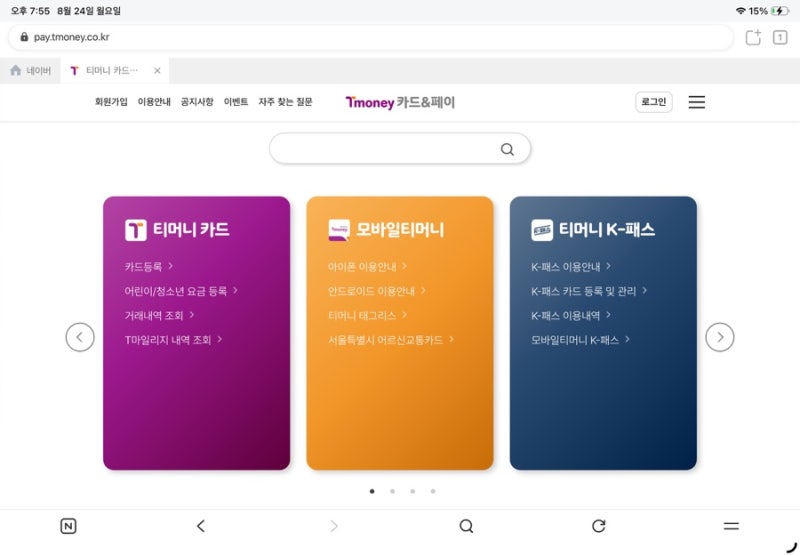Switch to the 네이버 tab

tap(30, 70)
